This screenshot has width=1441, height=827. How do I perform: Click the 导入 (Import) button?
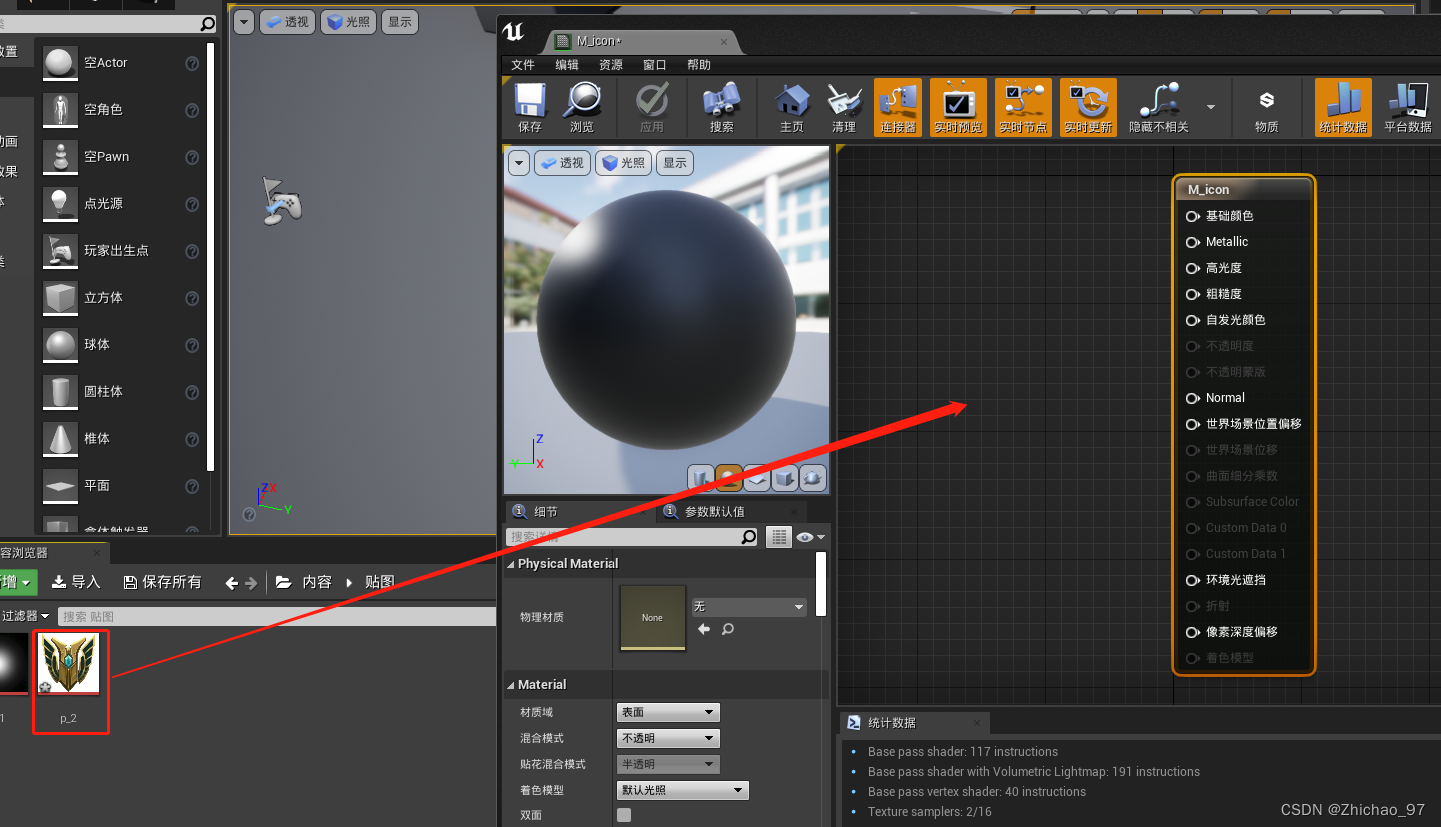(x=76, y=582)
